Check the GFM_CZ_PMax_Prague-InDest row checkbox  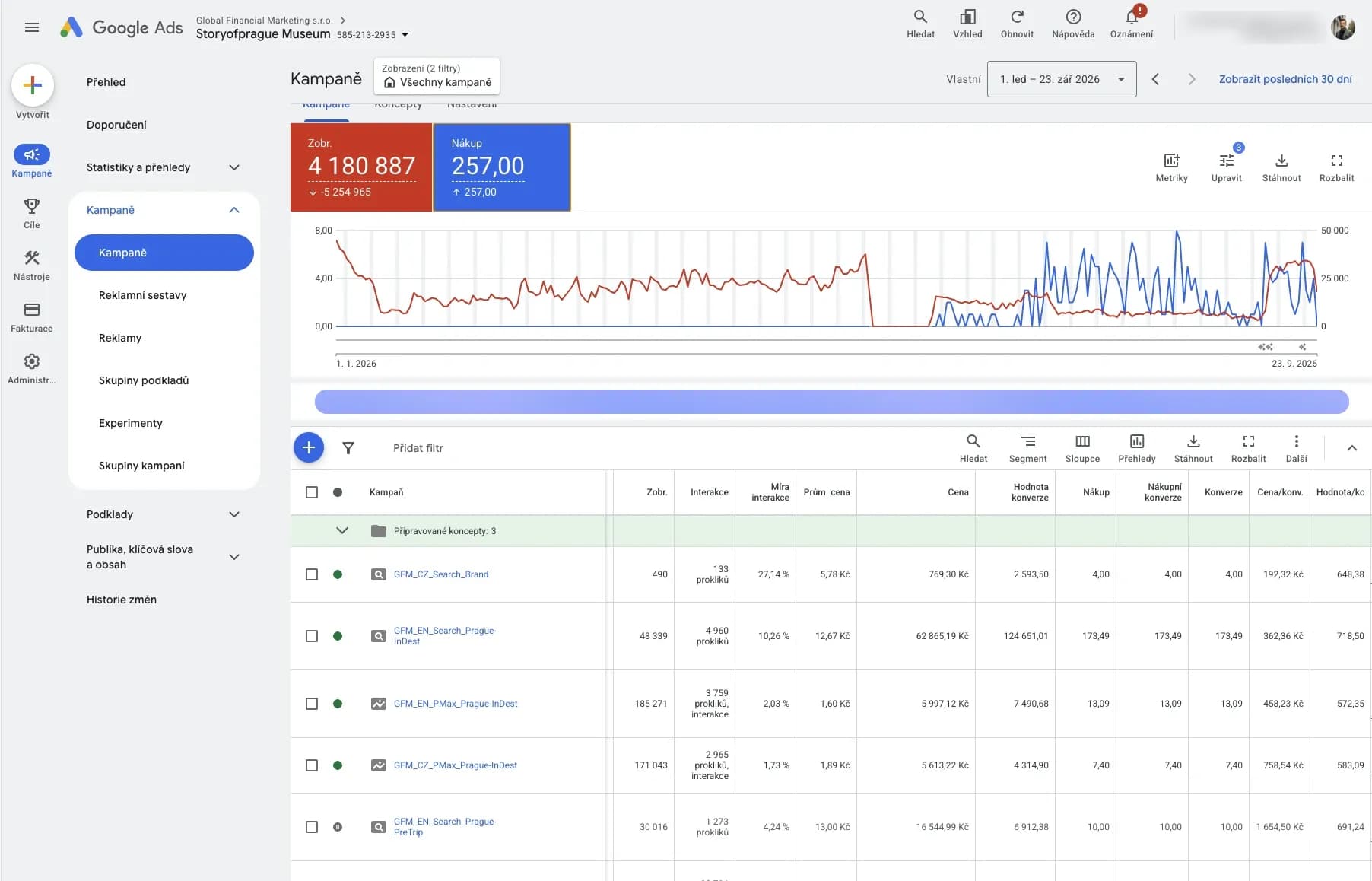(312, 765)
